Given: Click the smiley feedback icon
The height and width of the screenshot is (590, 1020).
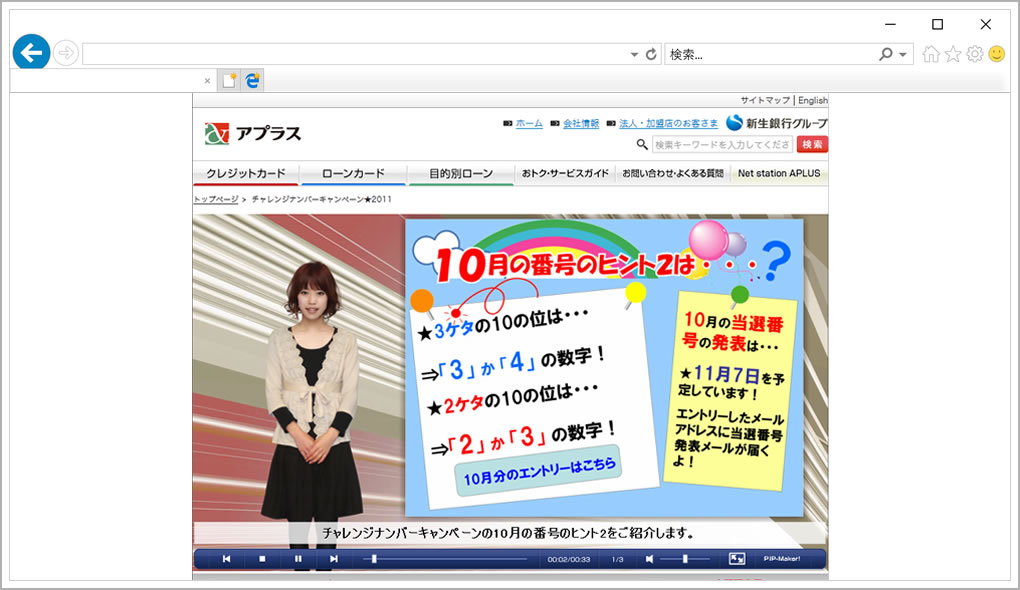Looking at the screenshot, I should point(997,54).
